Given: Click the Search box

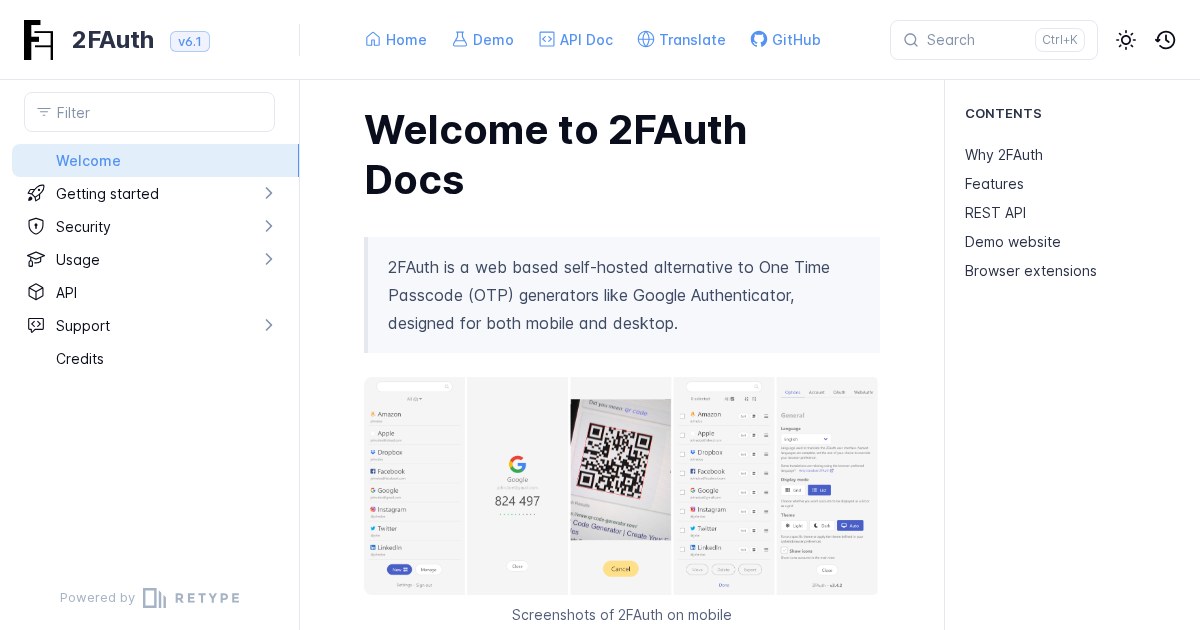Looking at the screenshot, I should 994,40.
